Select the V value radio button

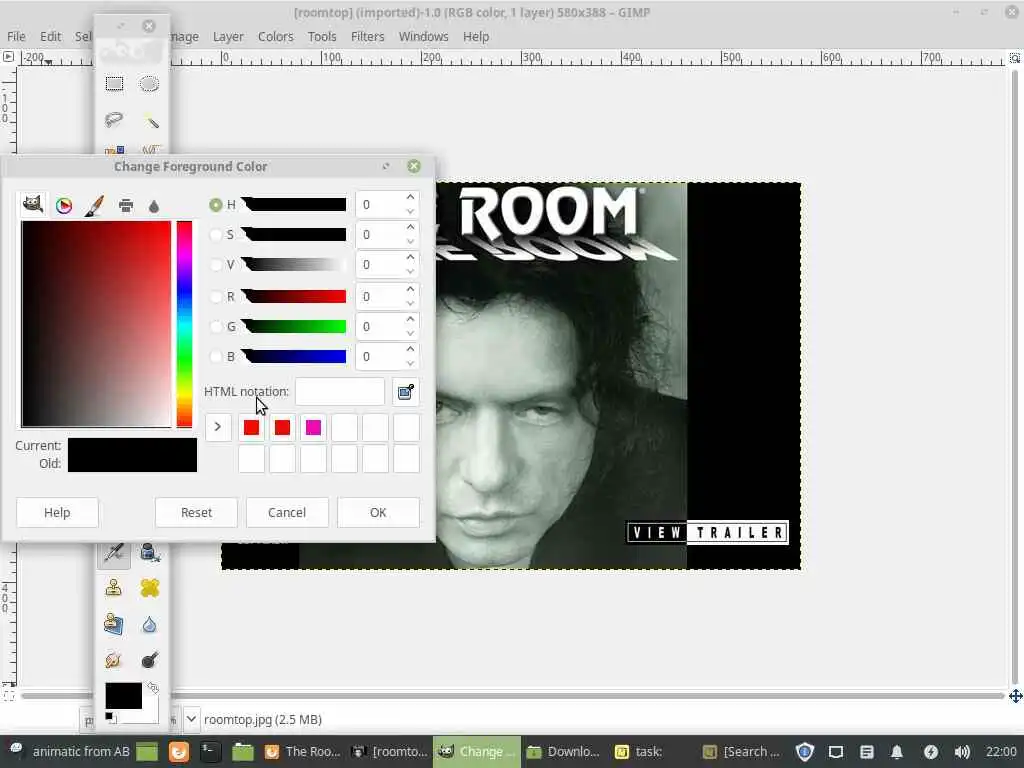tap(216, 264)
